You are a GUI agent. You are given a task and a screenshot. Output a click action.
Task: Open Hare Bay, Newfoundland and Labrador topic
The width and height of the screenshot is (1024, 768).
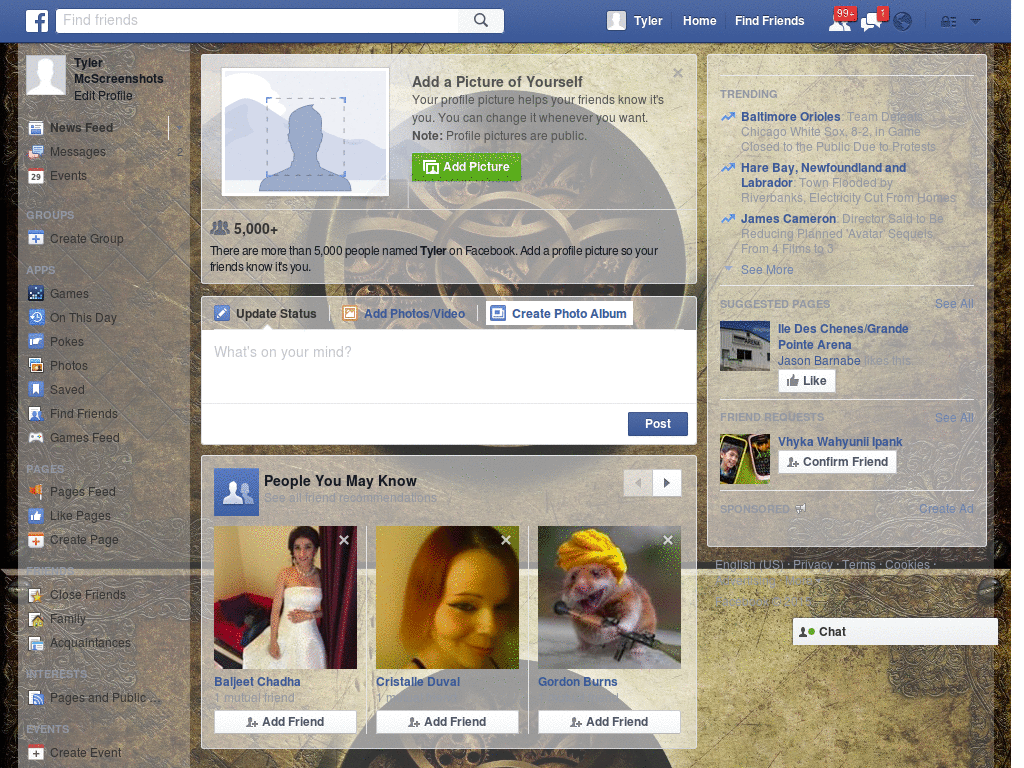pyautogui.click(x=823, y=175)
